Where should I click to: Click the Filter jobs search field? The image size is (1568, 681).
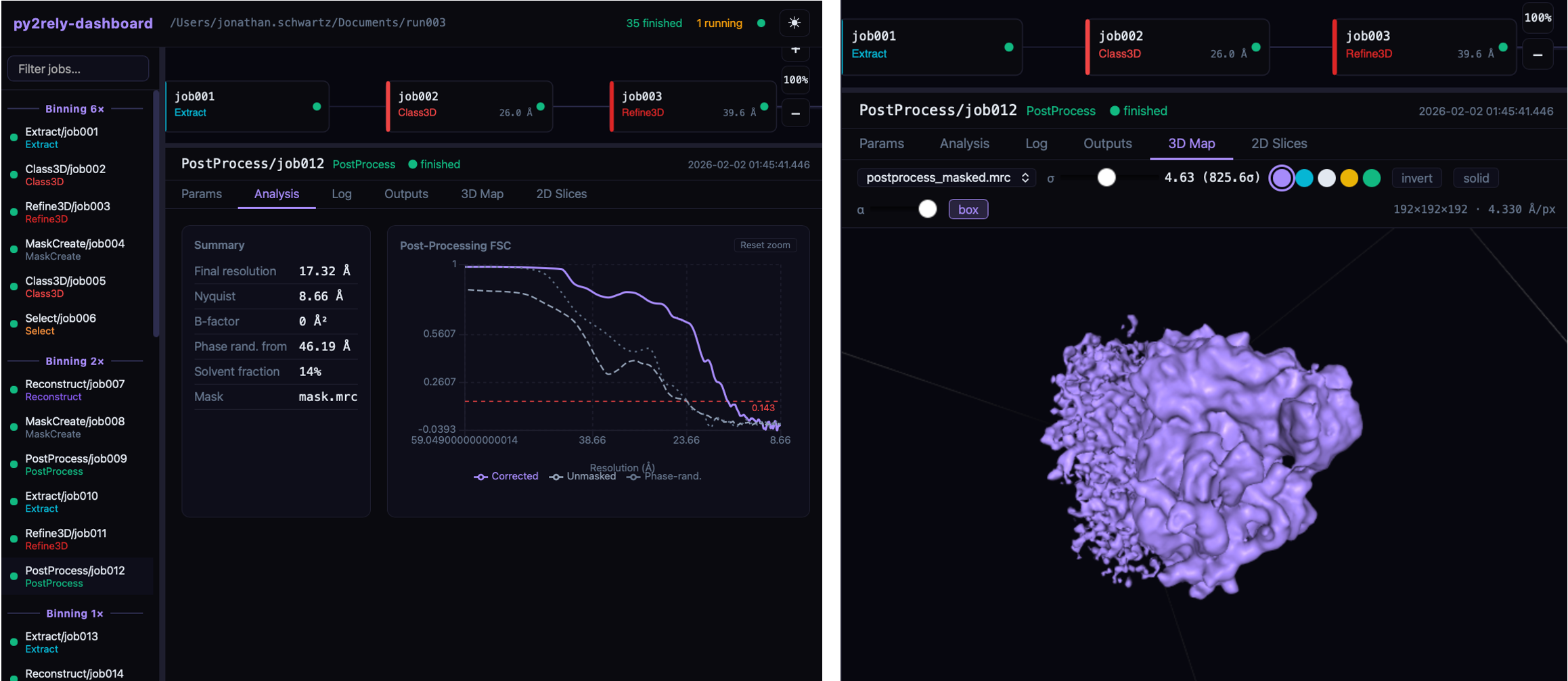click(78, 69)
